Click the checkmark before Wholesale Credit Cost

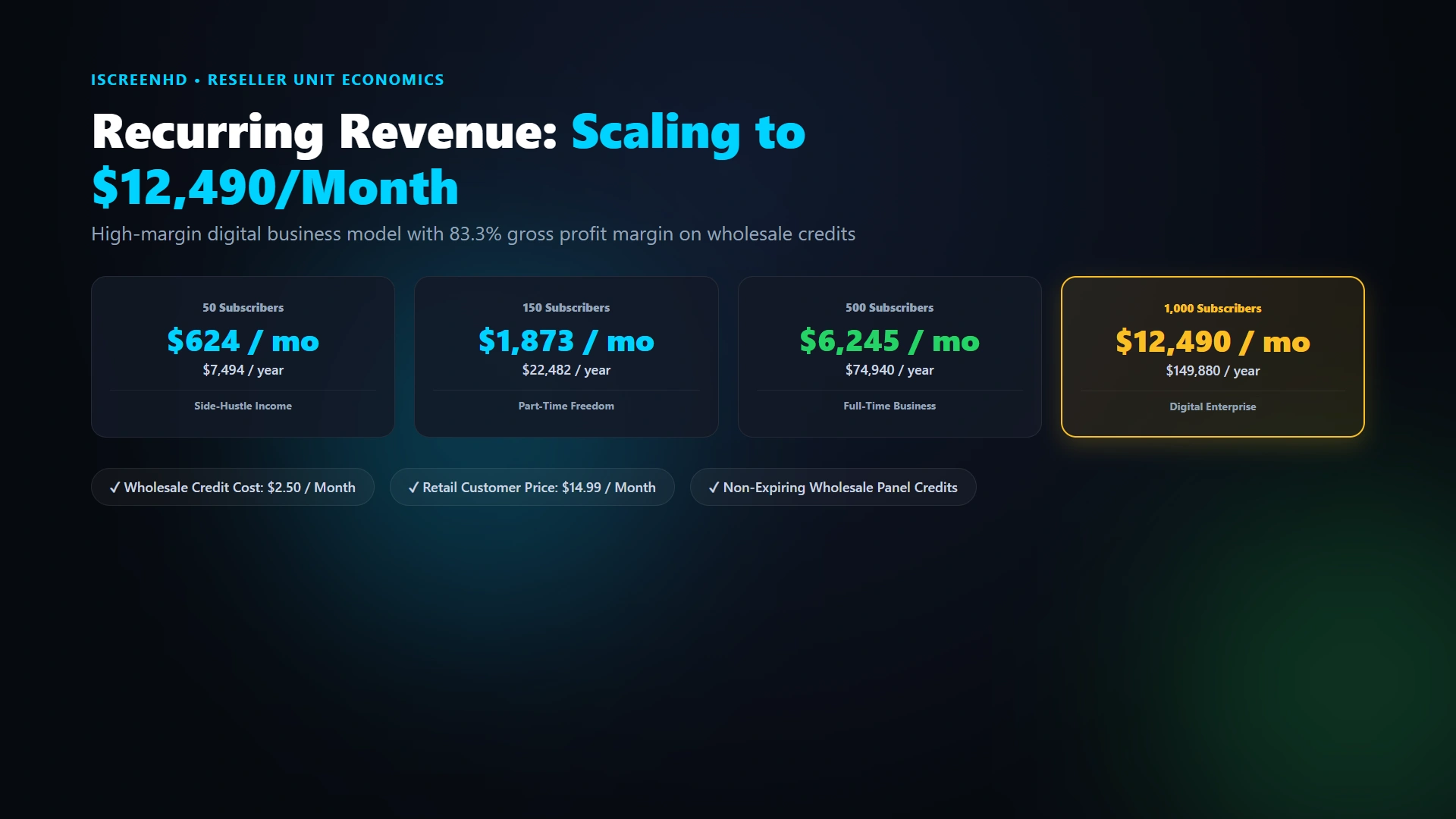click(115, 488)
